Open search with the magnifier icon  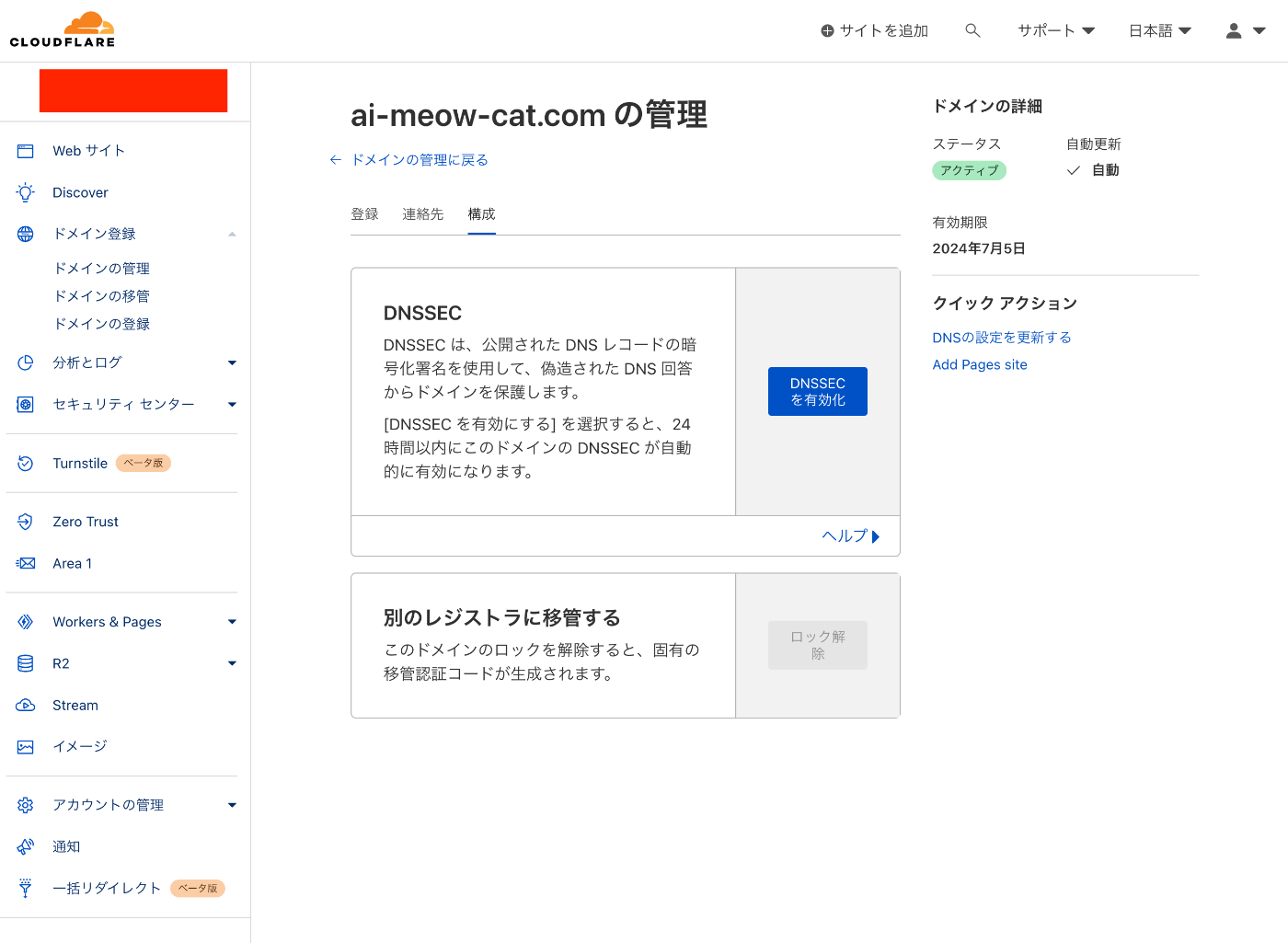(x=972, y=30)
